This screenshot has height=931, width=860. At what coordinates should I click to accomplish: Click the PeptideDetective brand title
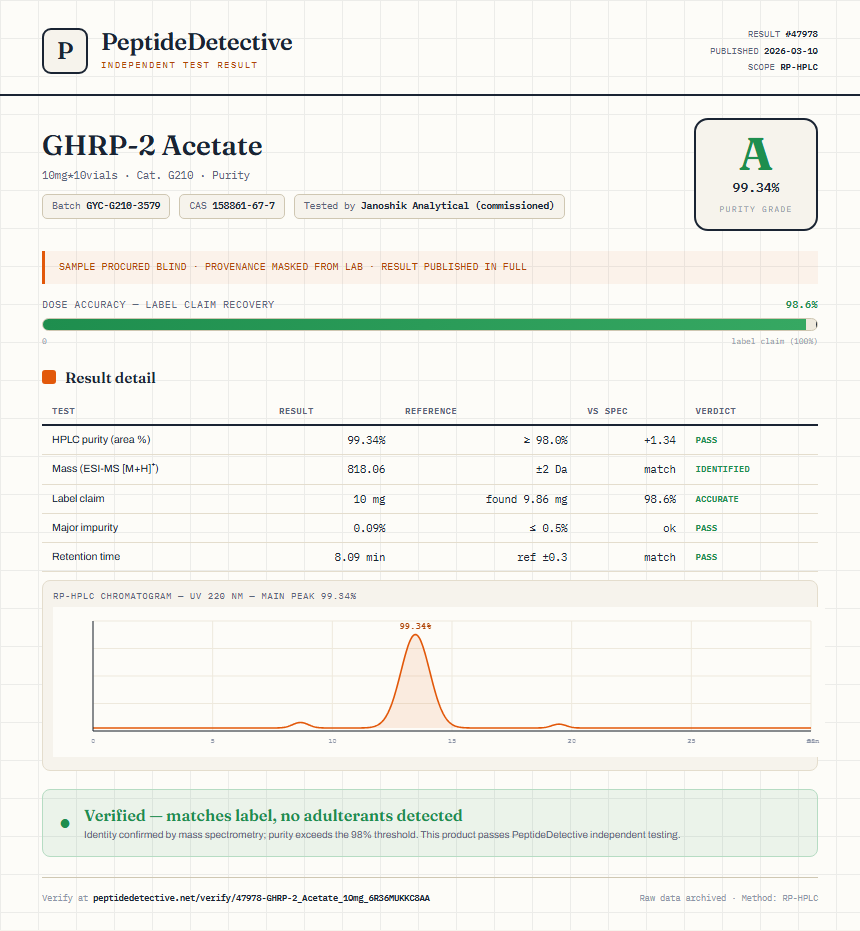tap(197, 43)
